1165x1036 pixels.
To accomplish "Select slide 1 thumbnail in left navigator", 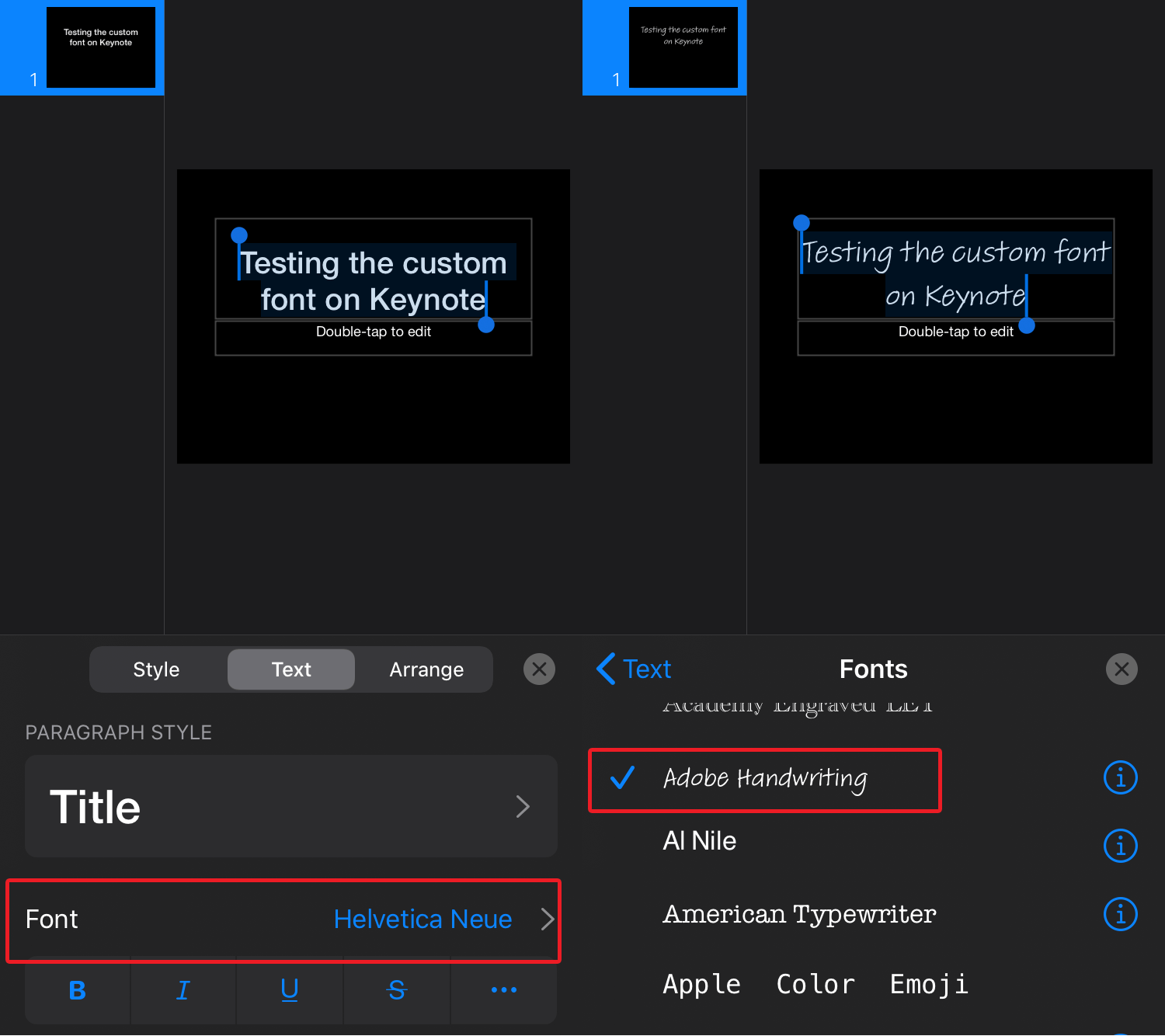I will pyautogui.click(x=101, y=47).
